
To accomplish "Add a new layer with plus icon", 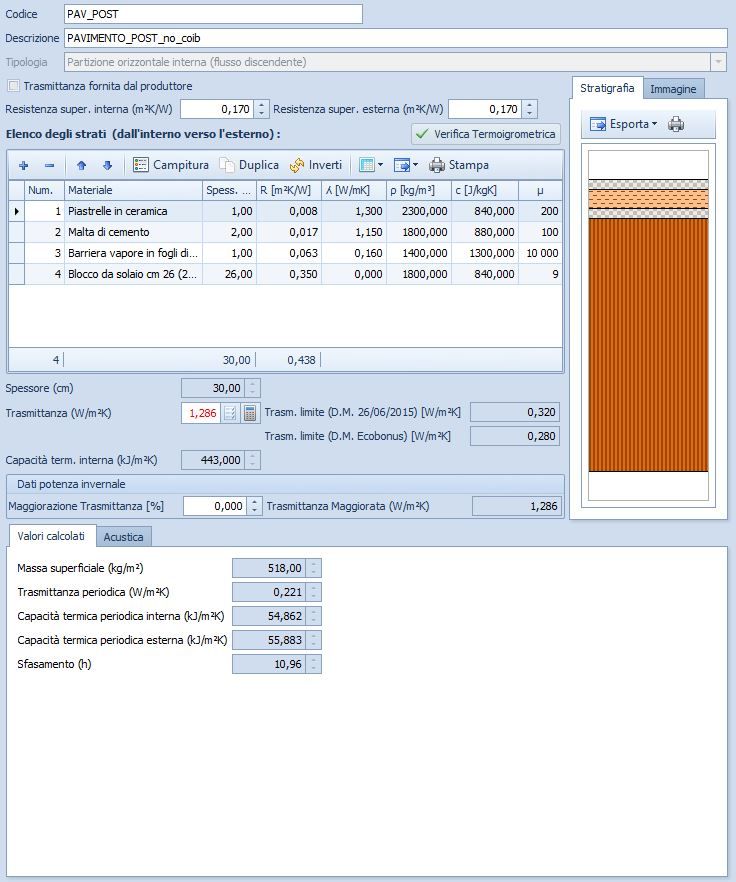I will (23, 165).
